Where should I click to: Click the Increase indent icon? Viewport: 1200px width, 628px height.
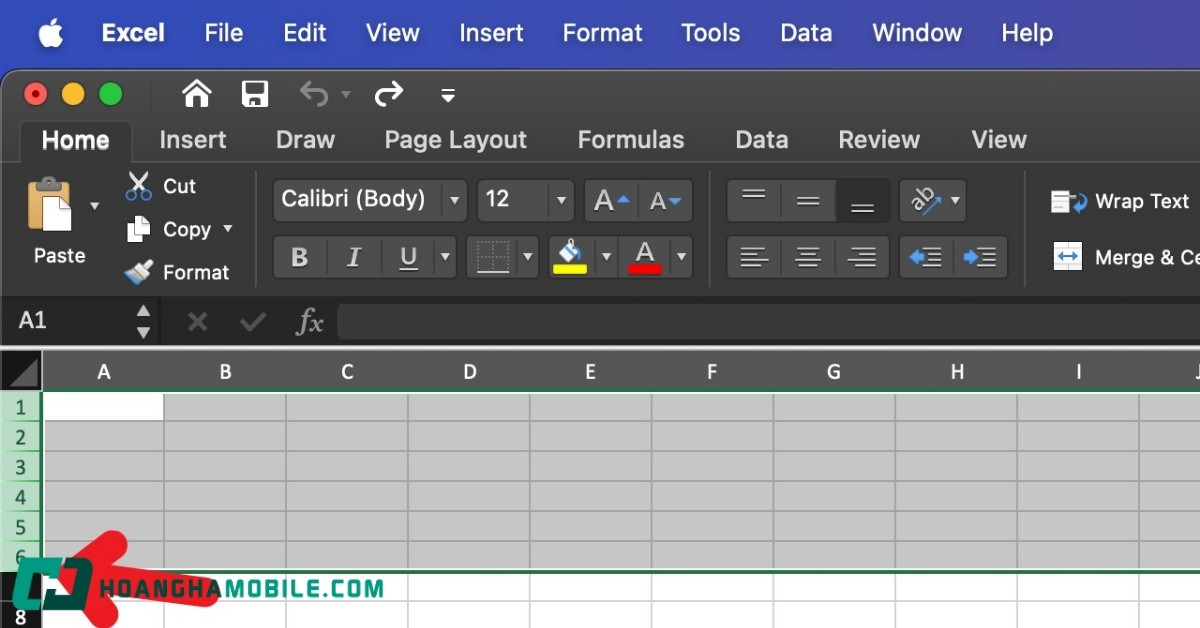979,258
